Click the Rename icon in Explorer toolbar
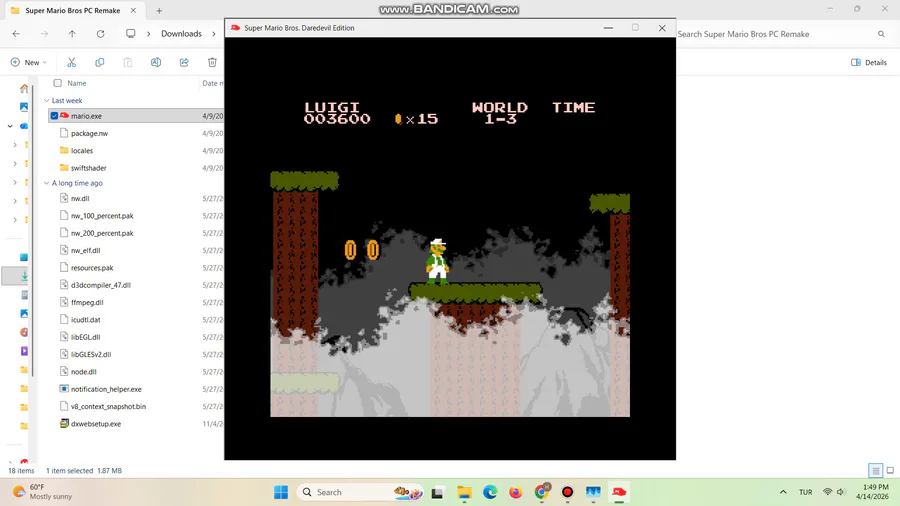Screen dimensions: 900x506 [x=156, y=62]
